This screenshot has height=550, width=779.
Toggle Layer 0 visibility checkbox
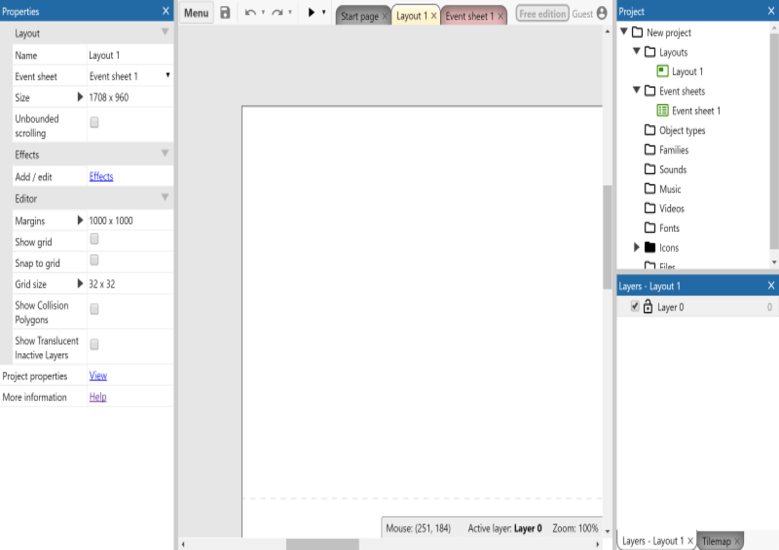click(x=634, y=307)
